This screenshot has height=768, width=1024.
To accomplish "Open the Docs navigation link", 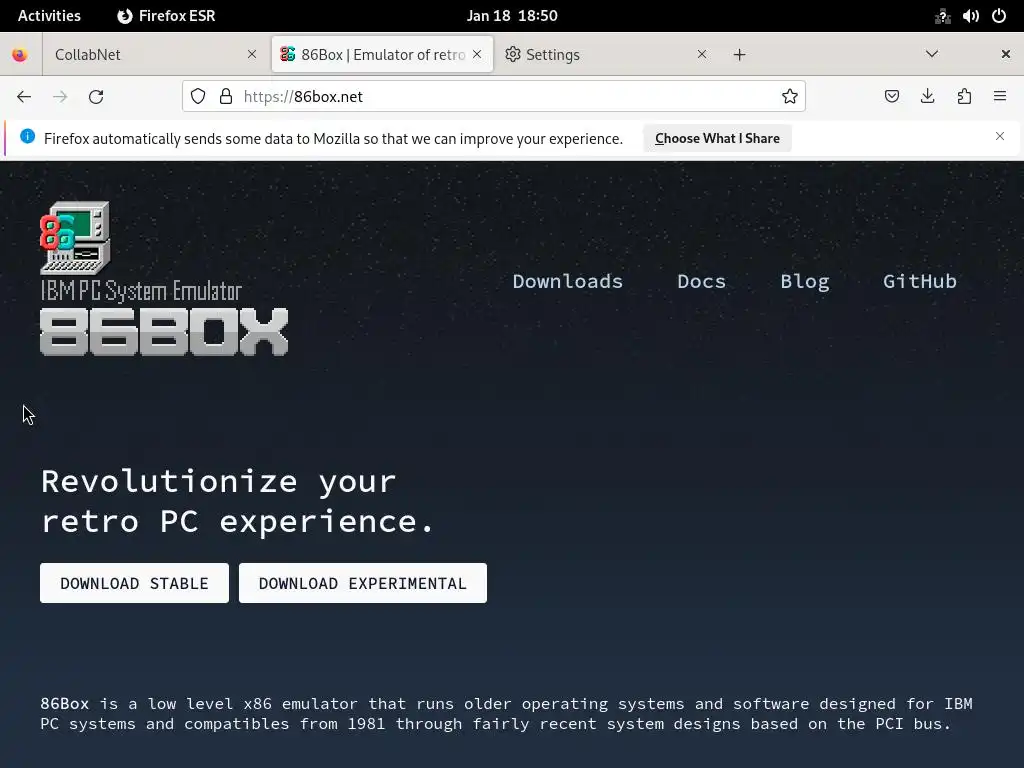I will tap(701, 281).
